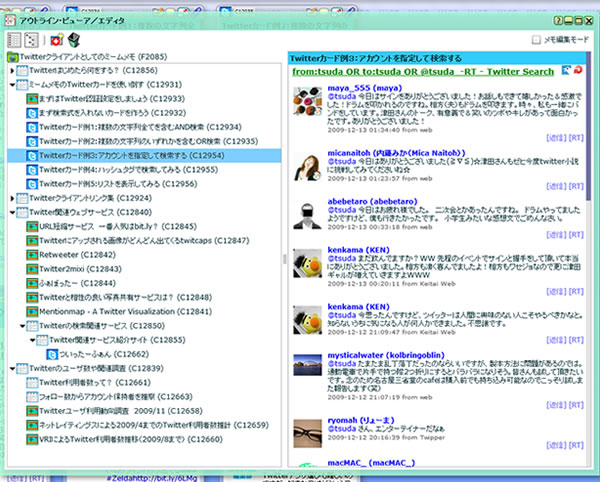This screenshot has height=482, width=600.
Task: Click the Retweeter (C12842) card icon
Action: tap(32, 255)
